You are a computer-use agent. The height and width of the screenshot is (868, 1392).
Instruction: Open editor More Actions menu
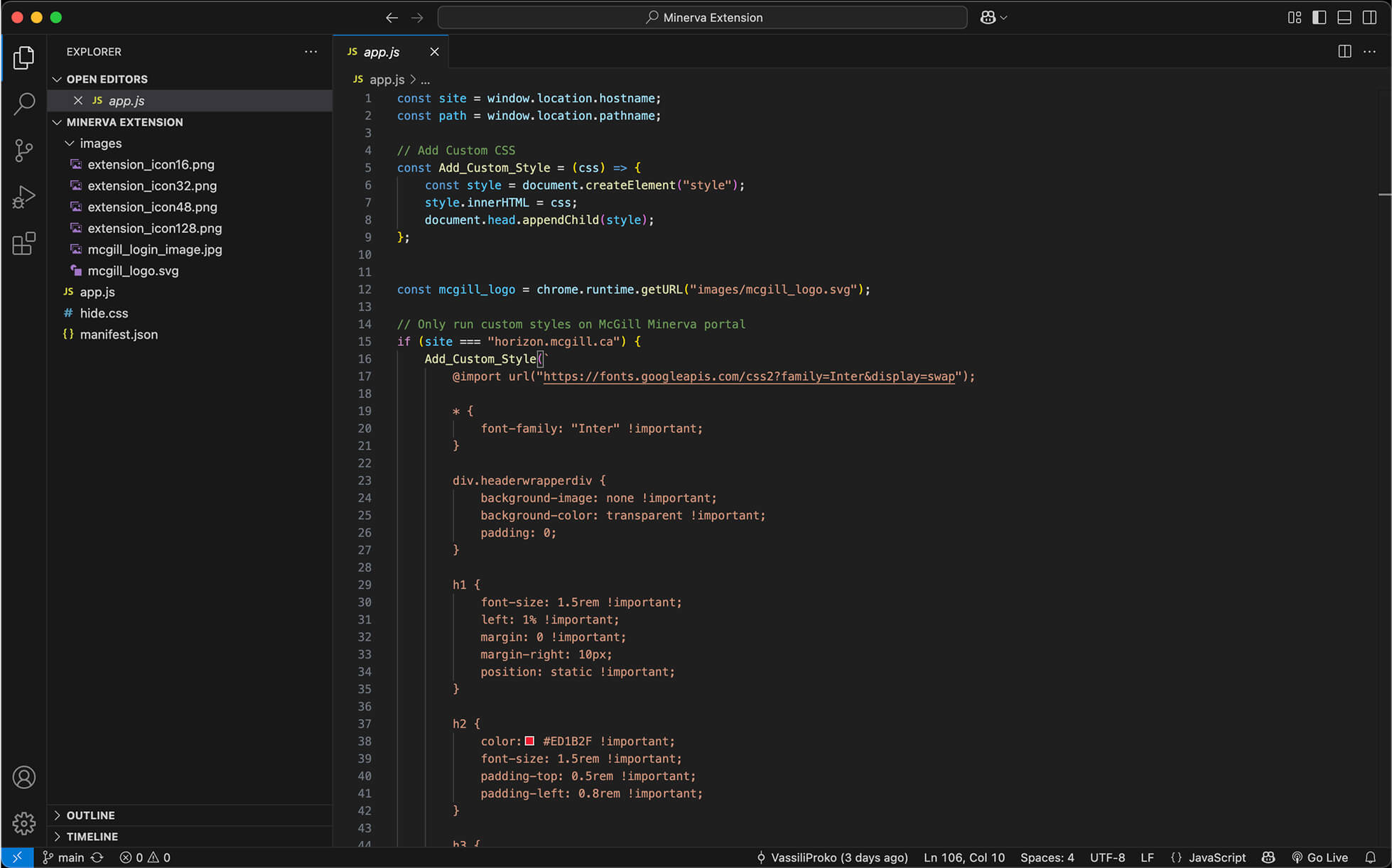tap(1369, 52)
